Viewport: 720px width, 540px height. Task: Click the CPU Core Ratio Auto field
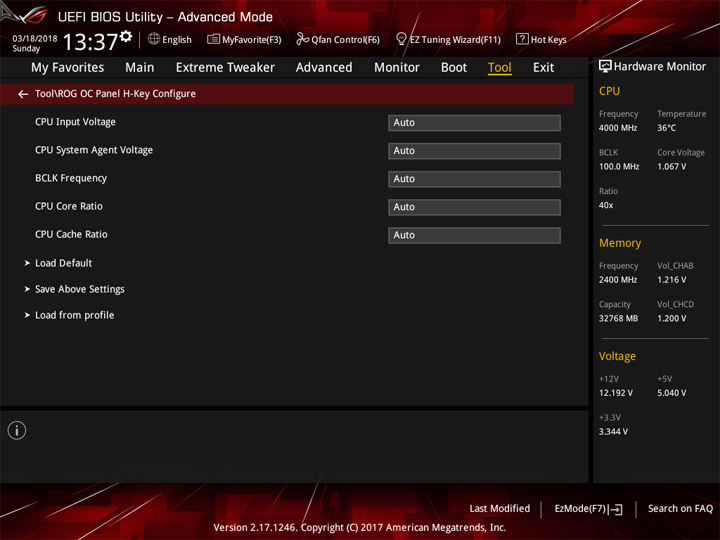pyautogui.click(x=474, y=207)
